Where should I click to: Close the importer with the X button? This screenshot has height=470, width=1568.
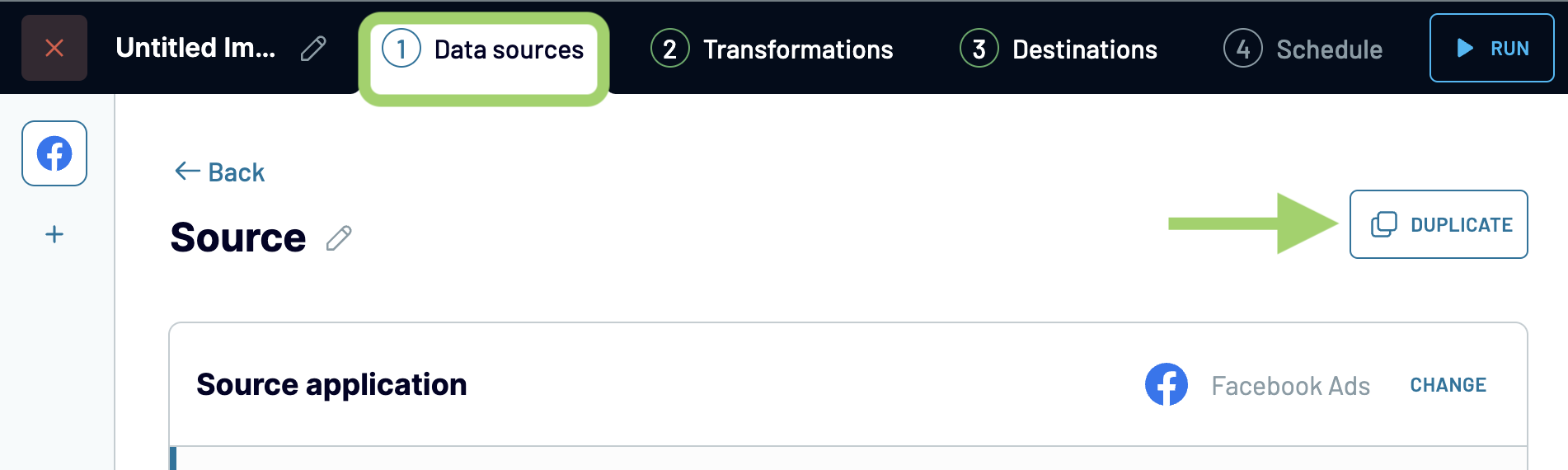(54, 48)
